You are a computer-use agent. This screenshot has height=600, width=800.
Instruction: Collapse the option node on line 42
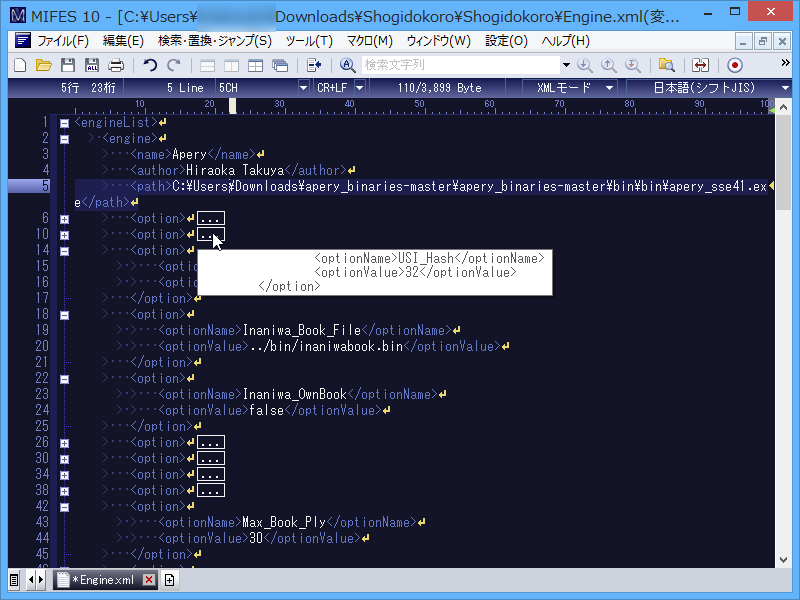pyautogui.click(x=64, y=507)
